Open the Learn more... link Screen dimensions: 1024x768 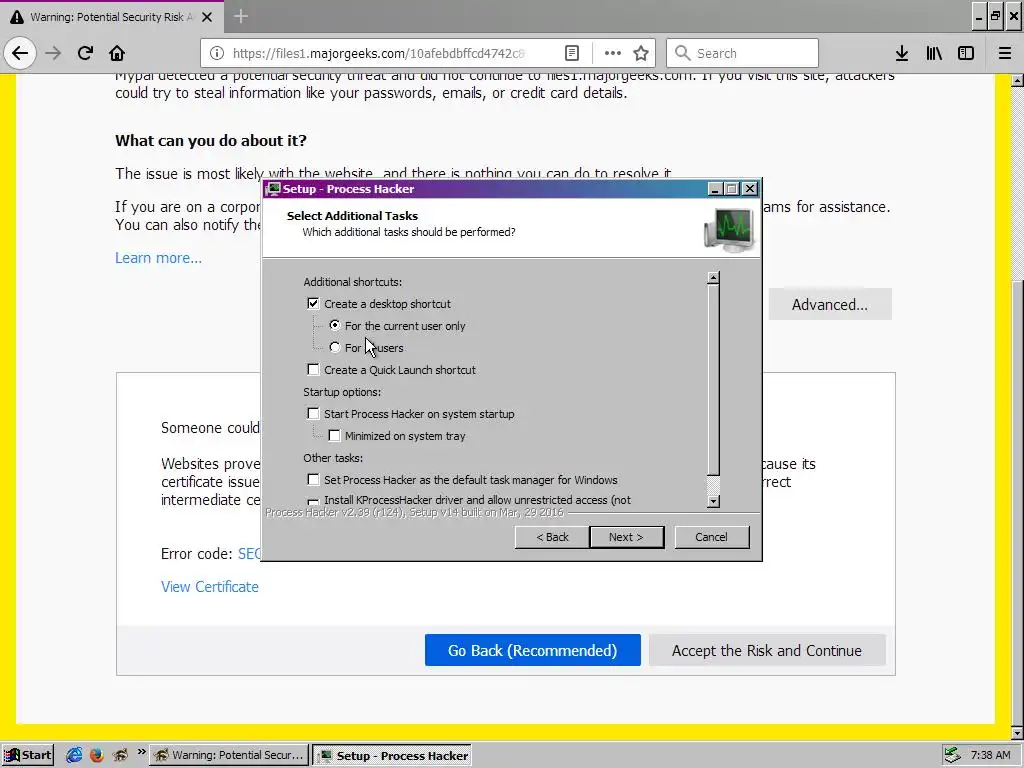158,258
